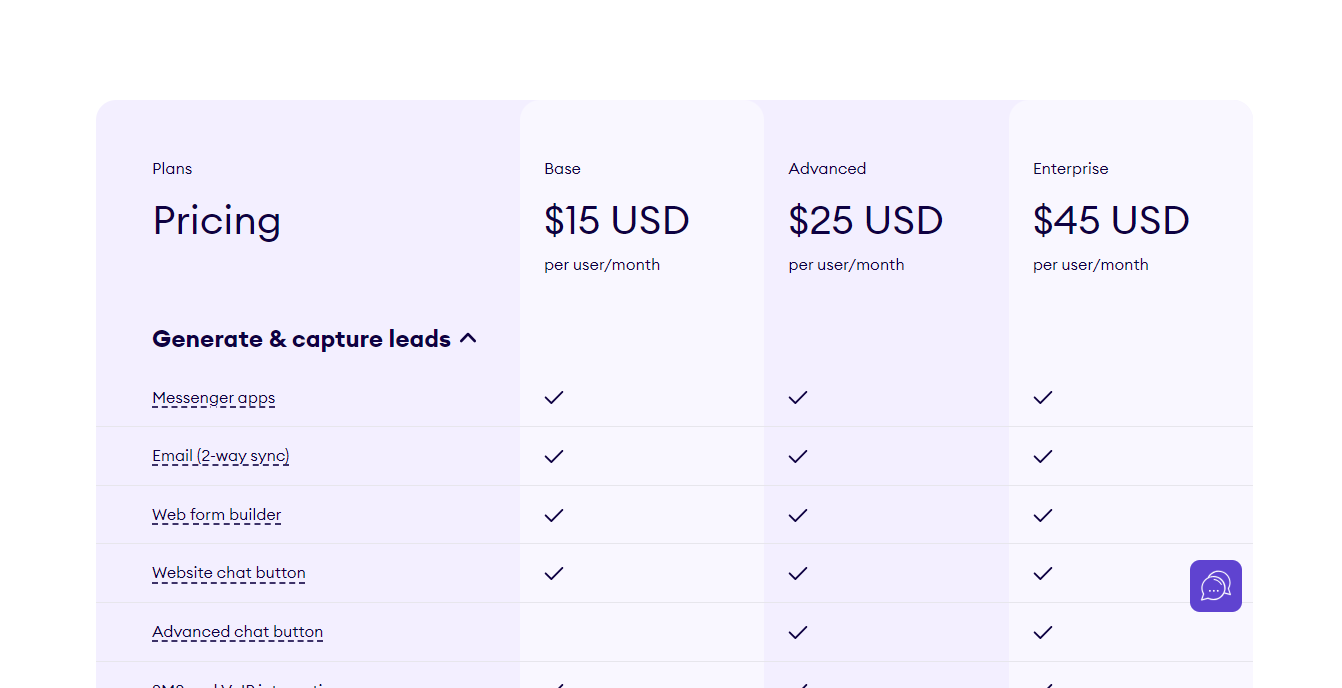Viewport: 1342px width, 688px height.
Task: Open the Website chat button feature link
Action: tap(228, 573)
